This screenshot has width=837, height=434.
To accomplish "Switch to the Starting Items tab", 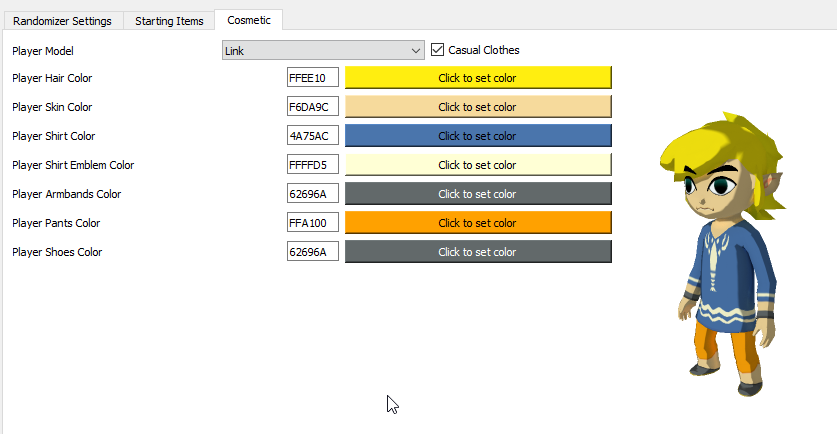I will [x=169, y=21].
